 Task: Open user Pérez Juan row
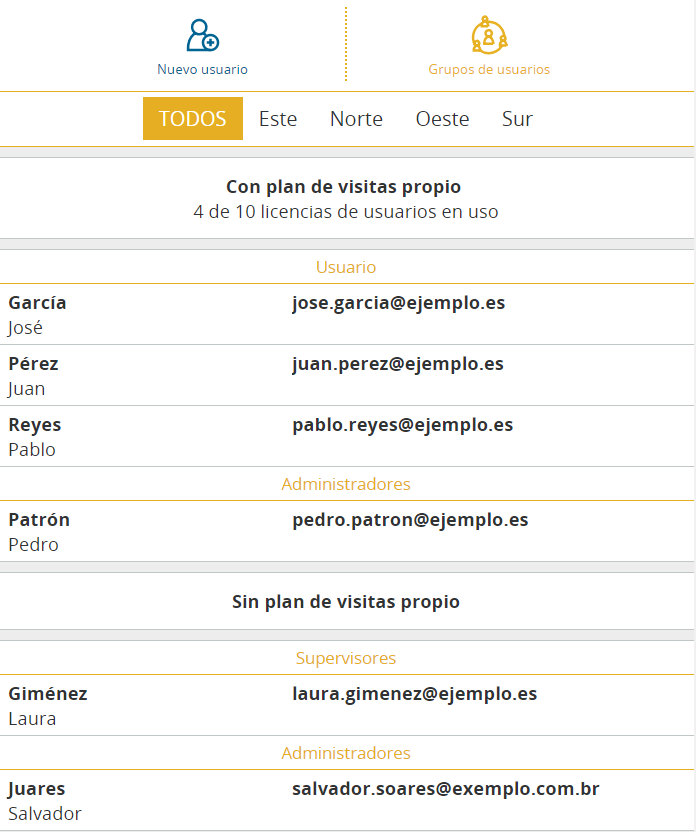coord(347,376)
